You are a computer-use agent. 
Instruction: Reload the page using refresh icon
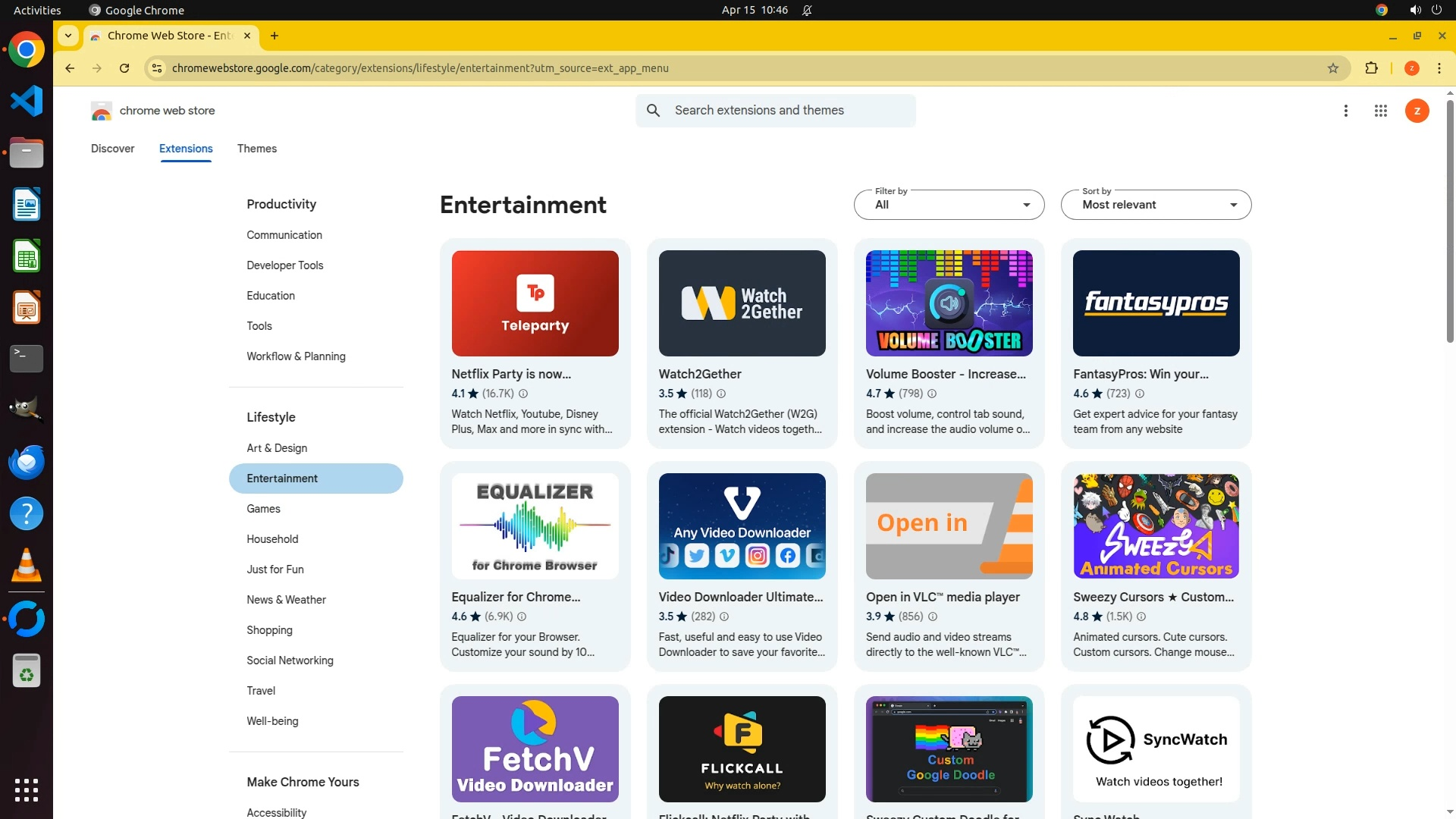124,68
